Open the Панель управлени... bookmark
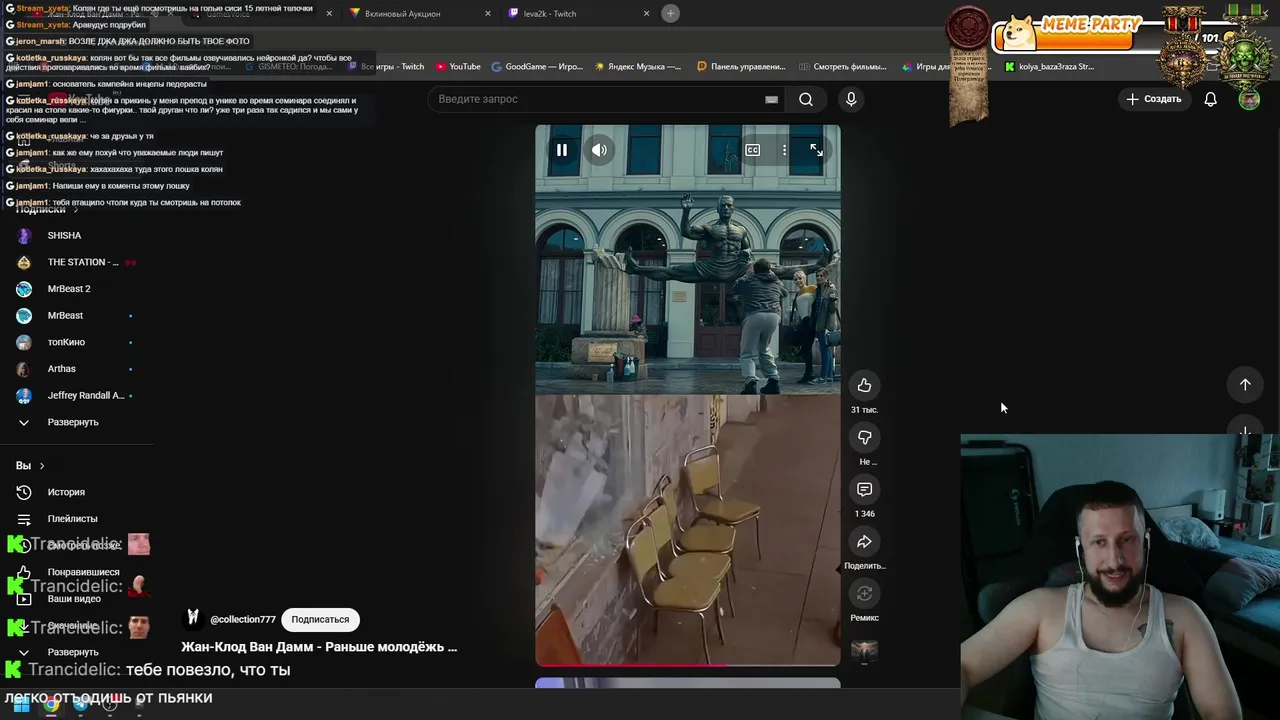 pos(741,67)
